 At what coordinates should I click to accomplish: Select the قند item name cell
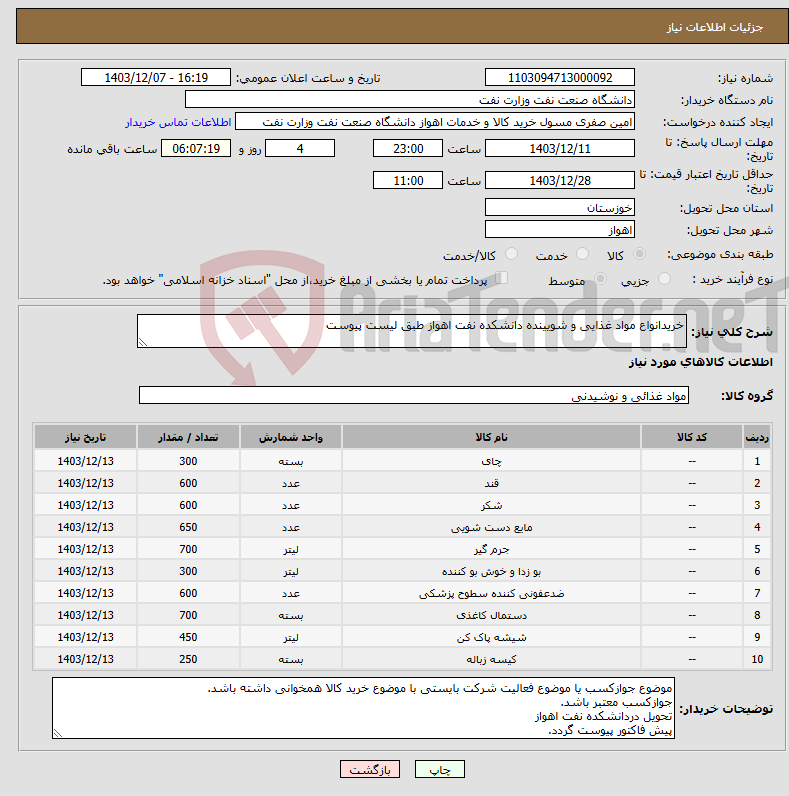[x=491, y=483]
